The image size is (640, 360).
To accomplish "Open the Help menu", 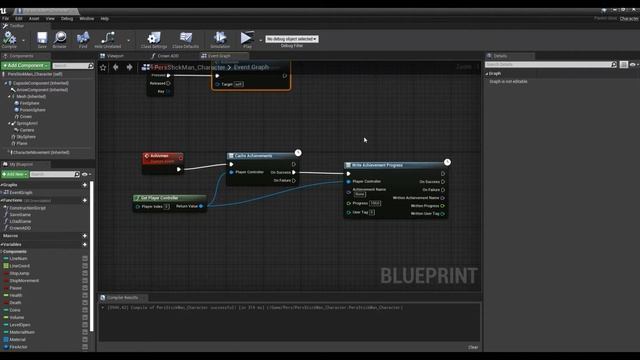I will click(104, 18).
